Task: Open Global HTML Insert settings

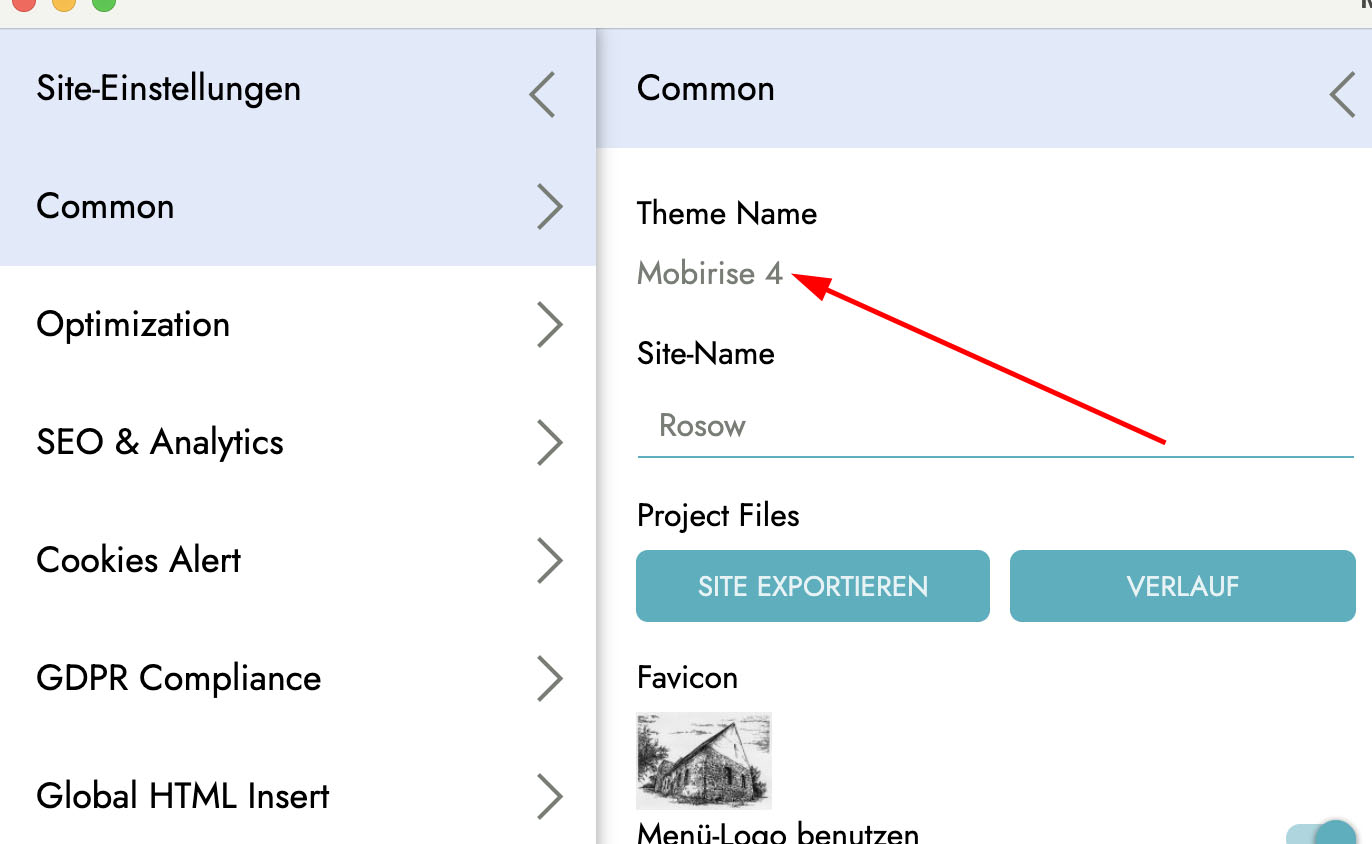Action: tap(182, 797)
